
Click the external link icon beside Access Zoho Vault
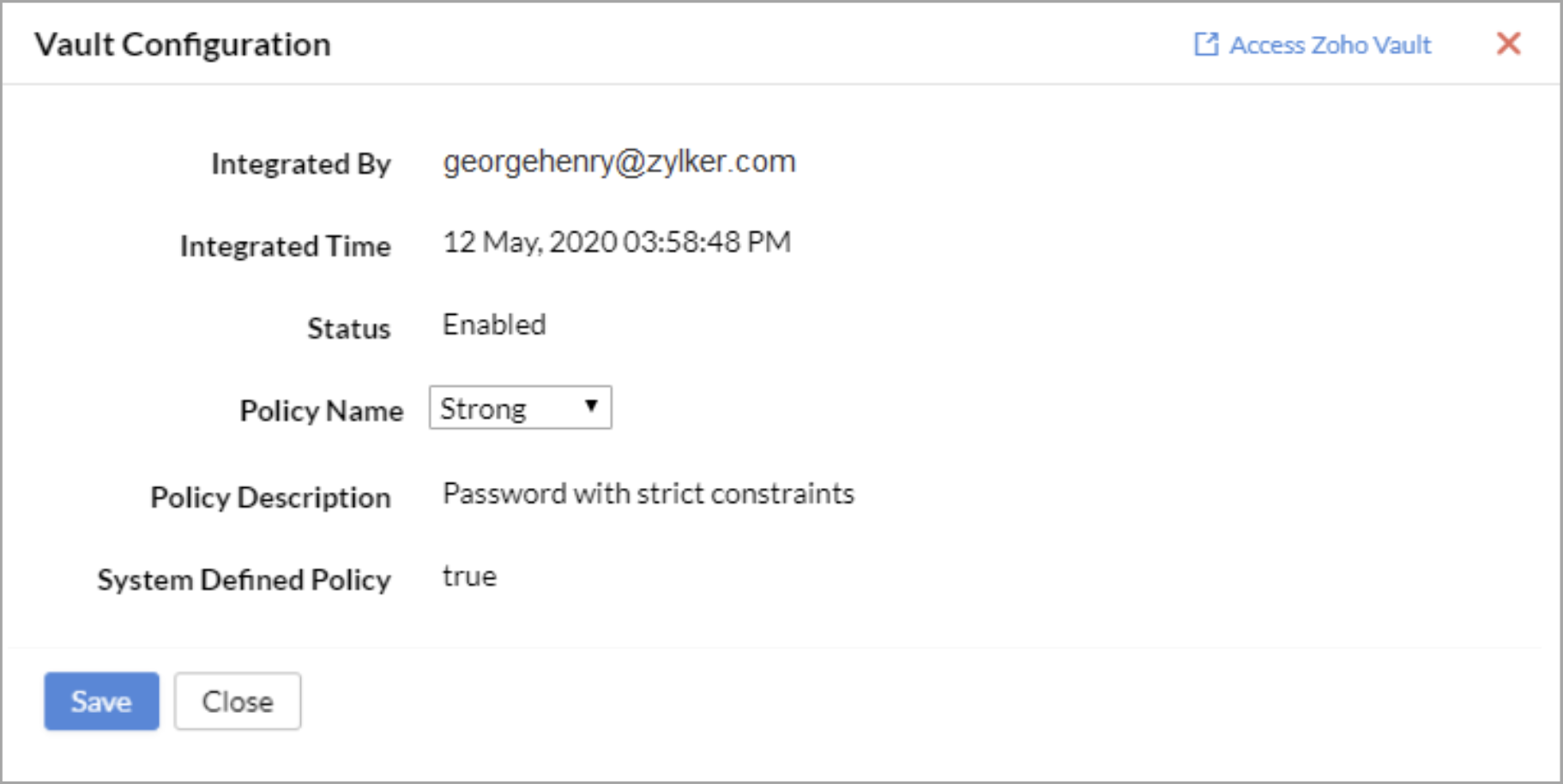[x=1205, y=45]
